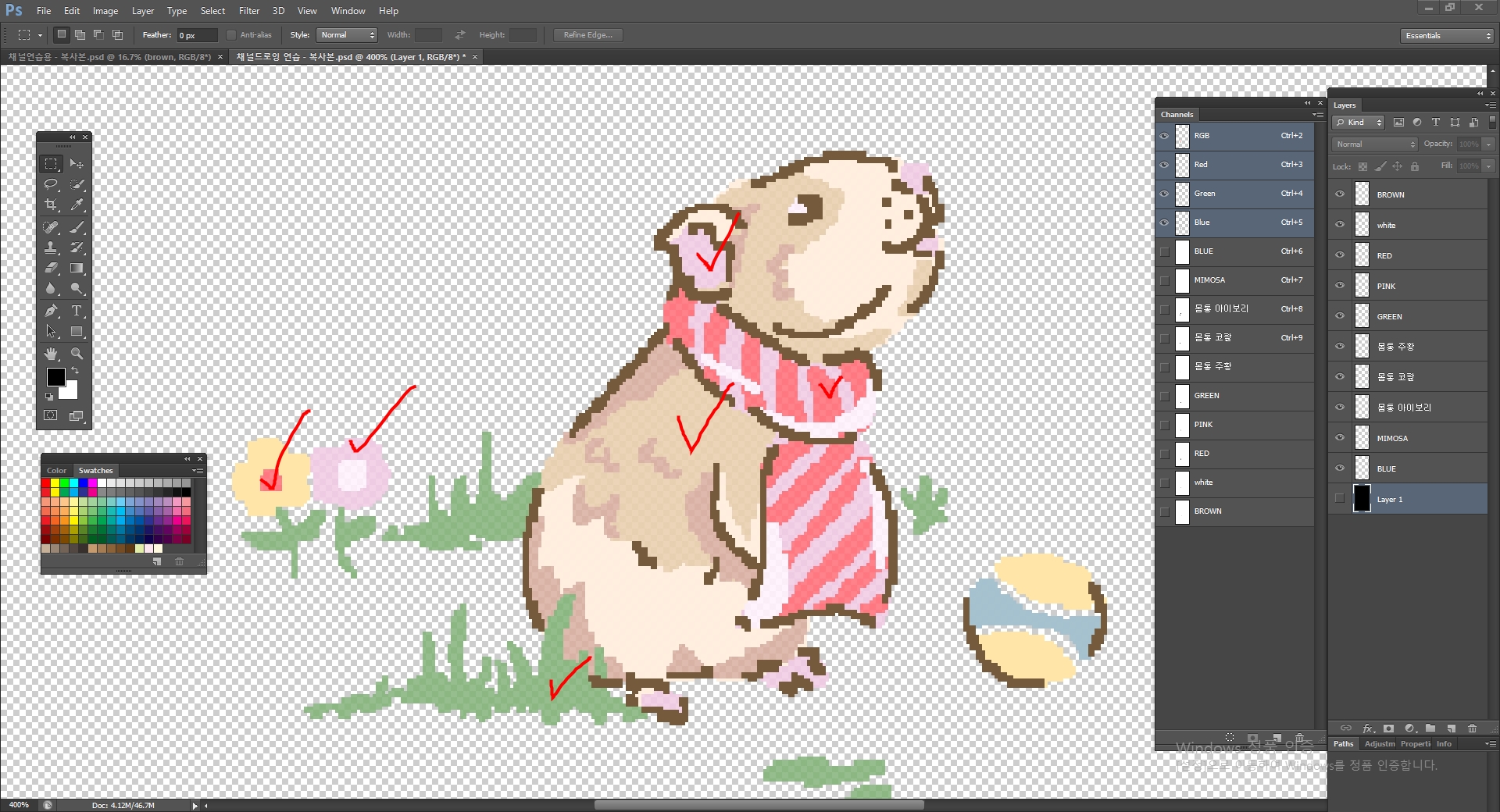The width and height of the screenshot is (1500, 812).
Task: Select the Crop tool
Action: [51, 205]
